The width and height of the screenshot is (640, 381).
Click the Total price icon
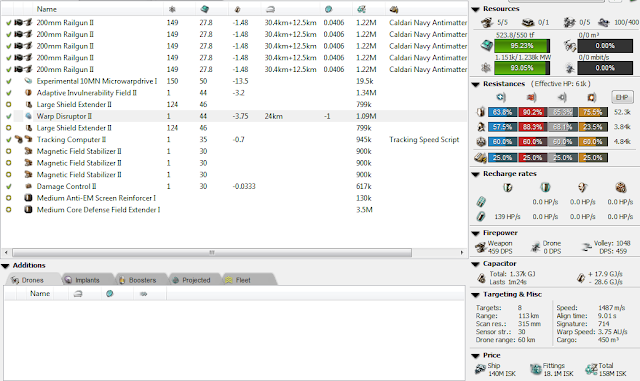coord(591,370)
